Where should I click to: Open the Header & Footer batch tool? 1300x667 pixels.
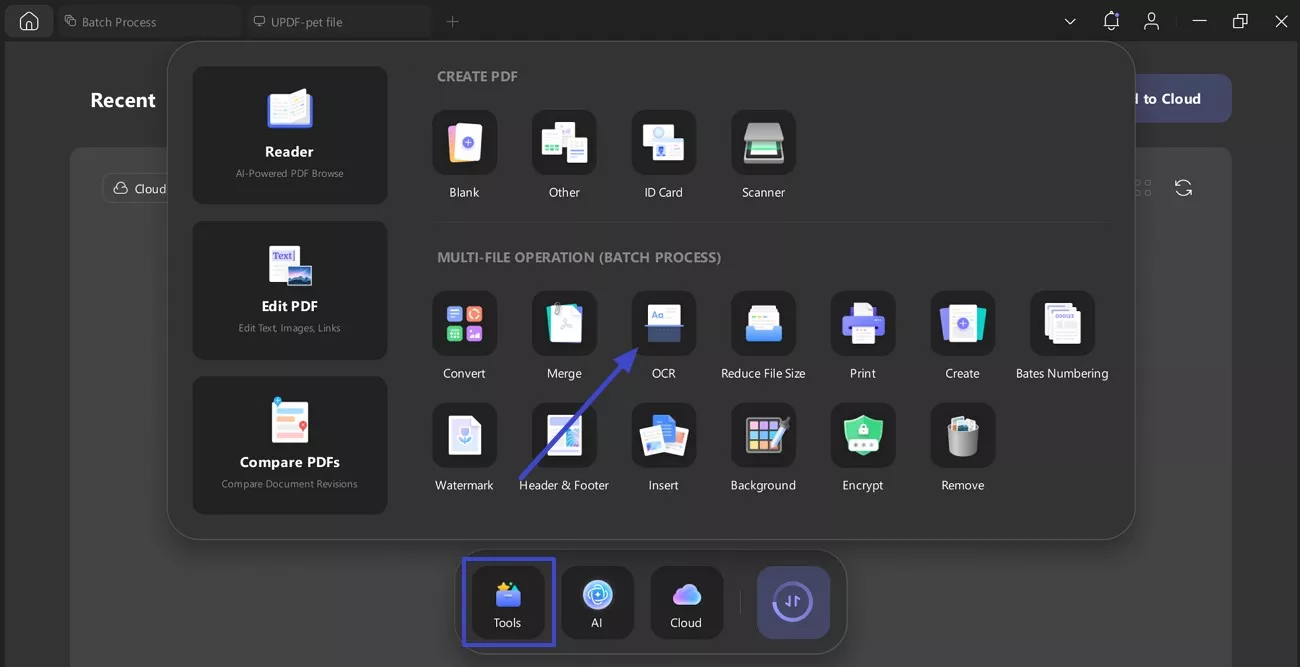[563, 435]
